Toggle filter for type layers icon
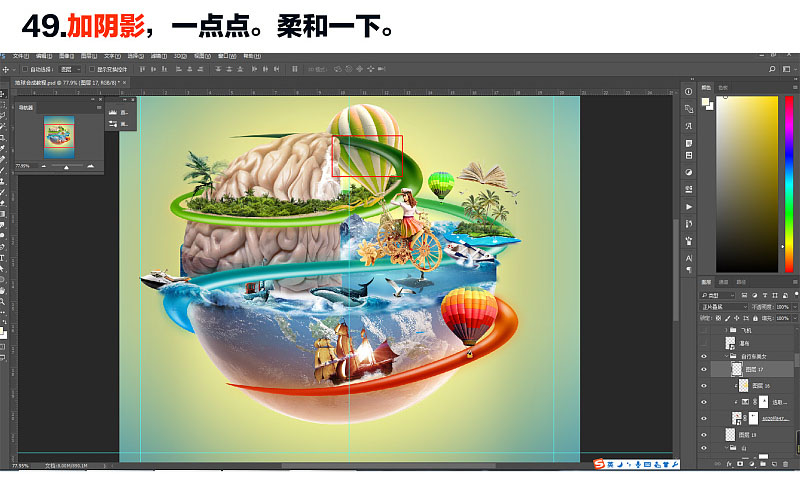 coord(765,295)
